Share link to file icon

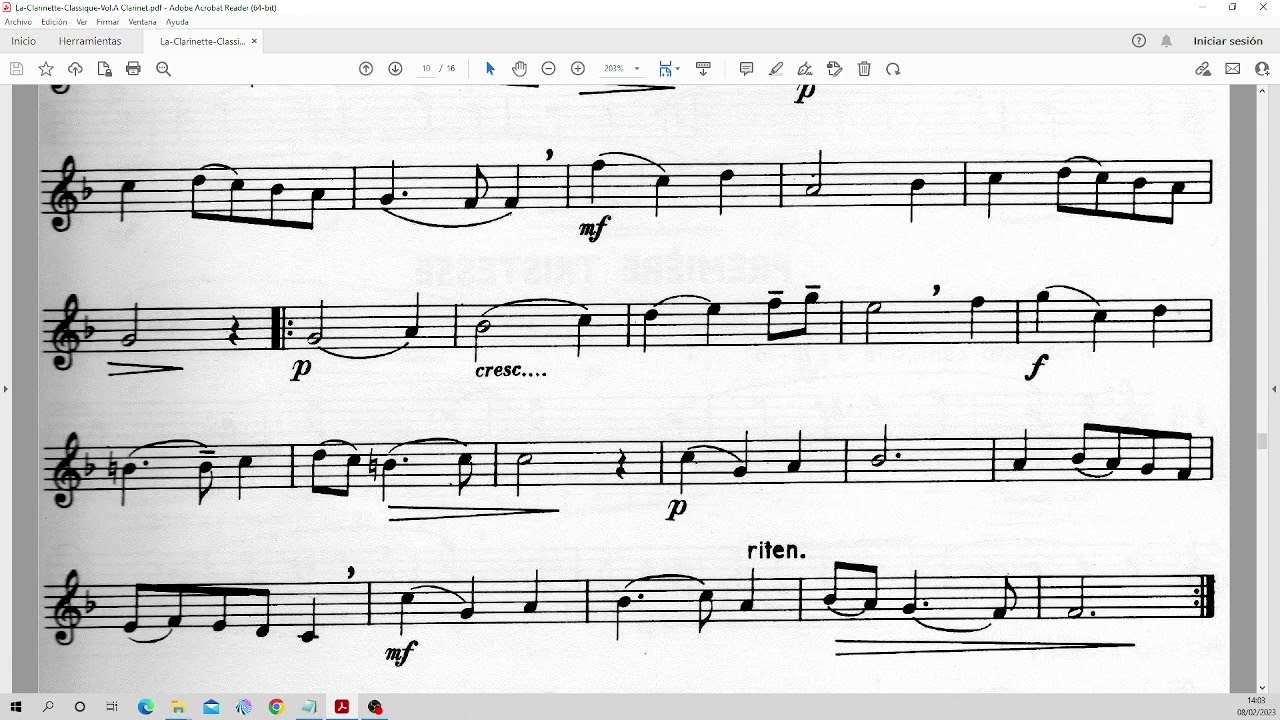[x=1203, y=69]
